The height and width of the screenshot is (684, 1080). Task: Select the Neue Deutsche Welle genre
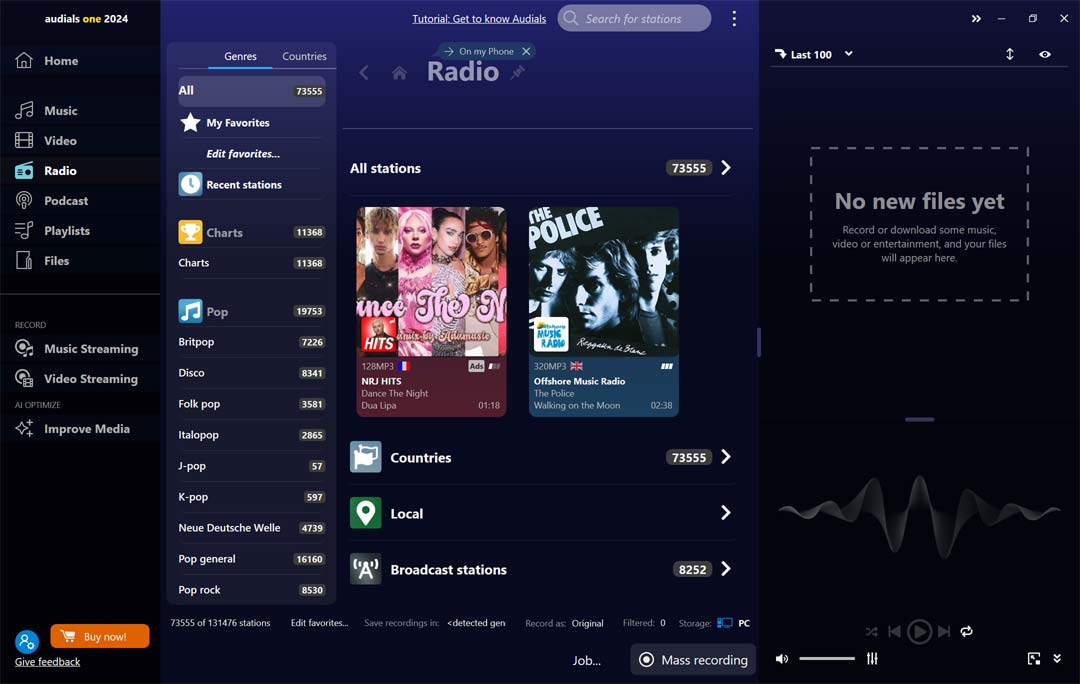tap(251, 528)
